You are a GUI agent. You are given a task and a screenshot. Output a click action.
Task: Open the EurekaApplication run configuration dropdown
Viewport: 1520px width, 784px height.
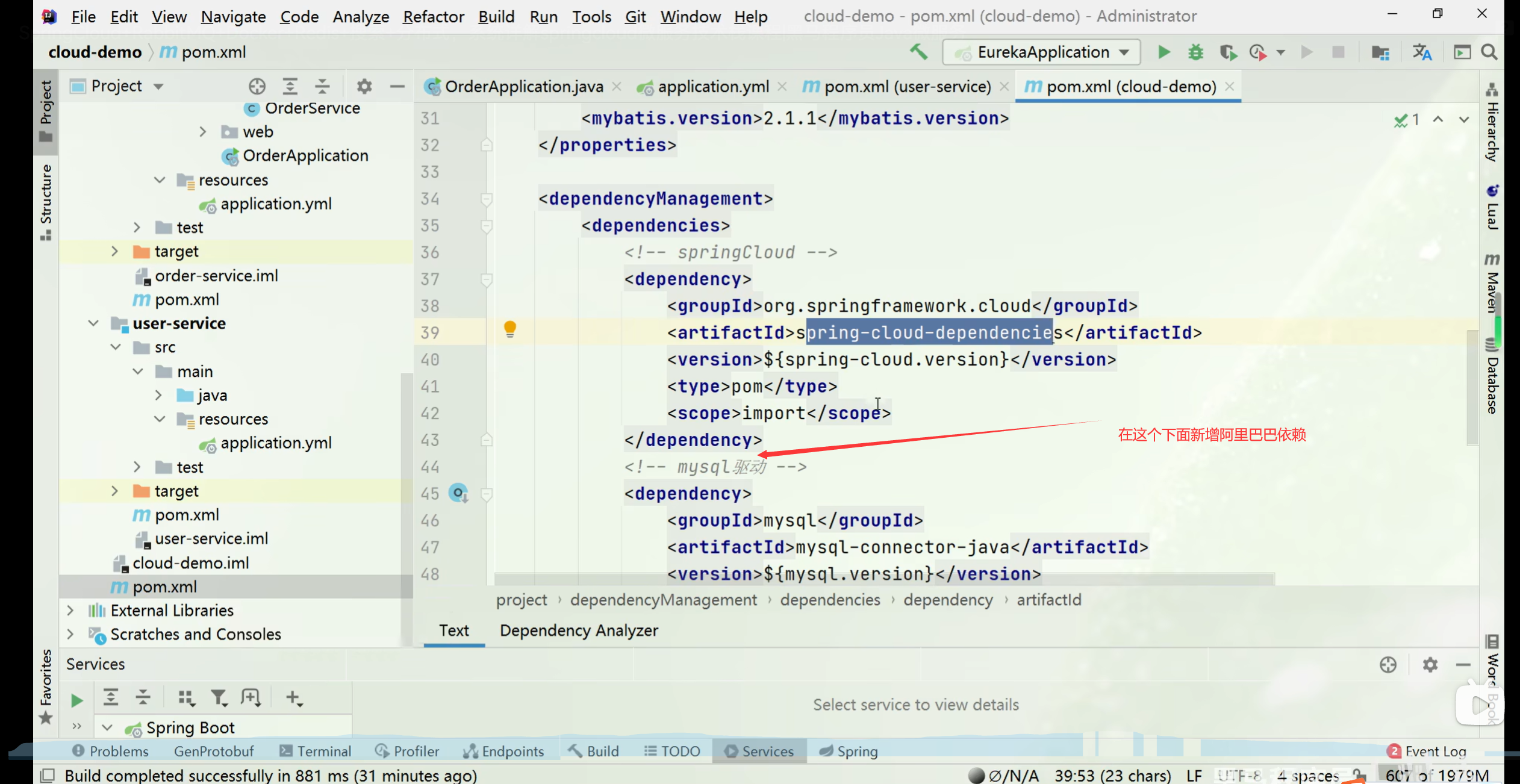(1041, 52)
